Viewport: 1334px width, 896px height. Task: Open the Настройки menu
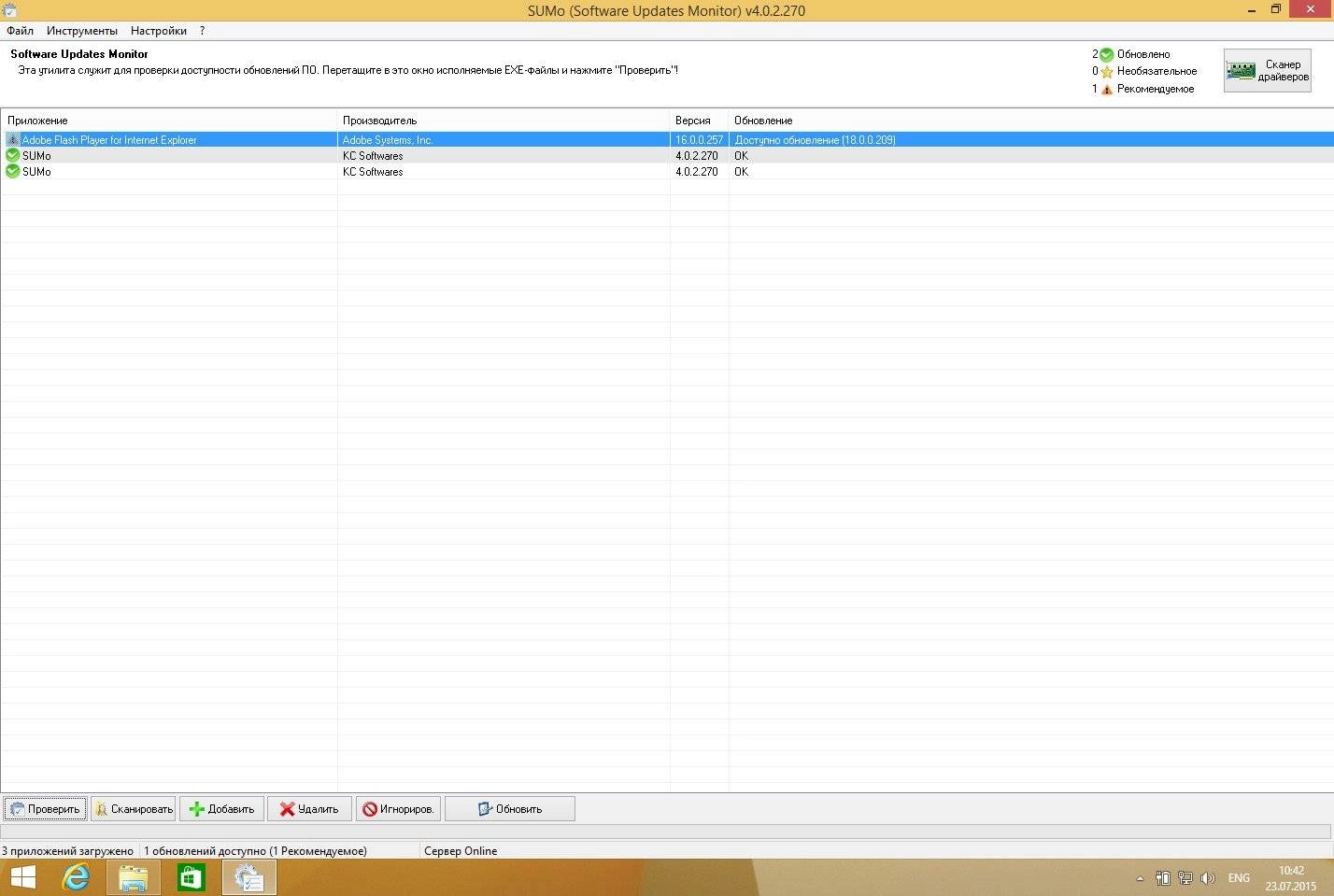(159, 31)
